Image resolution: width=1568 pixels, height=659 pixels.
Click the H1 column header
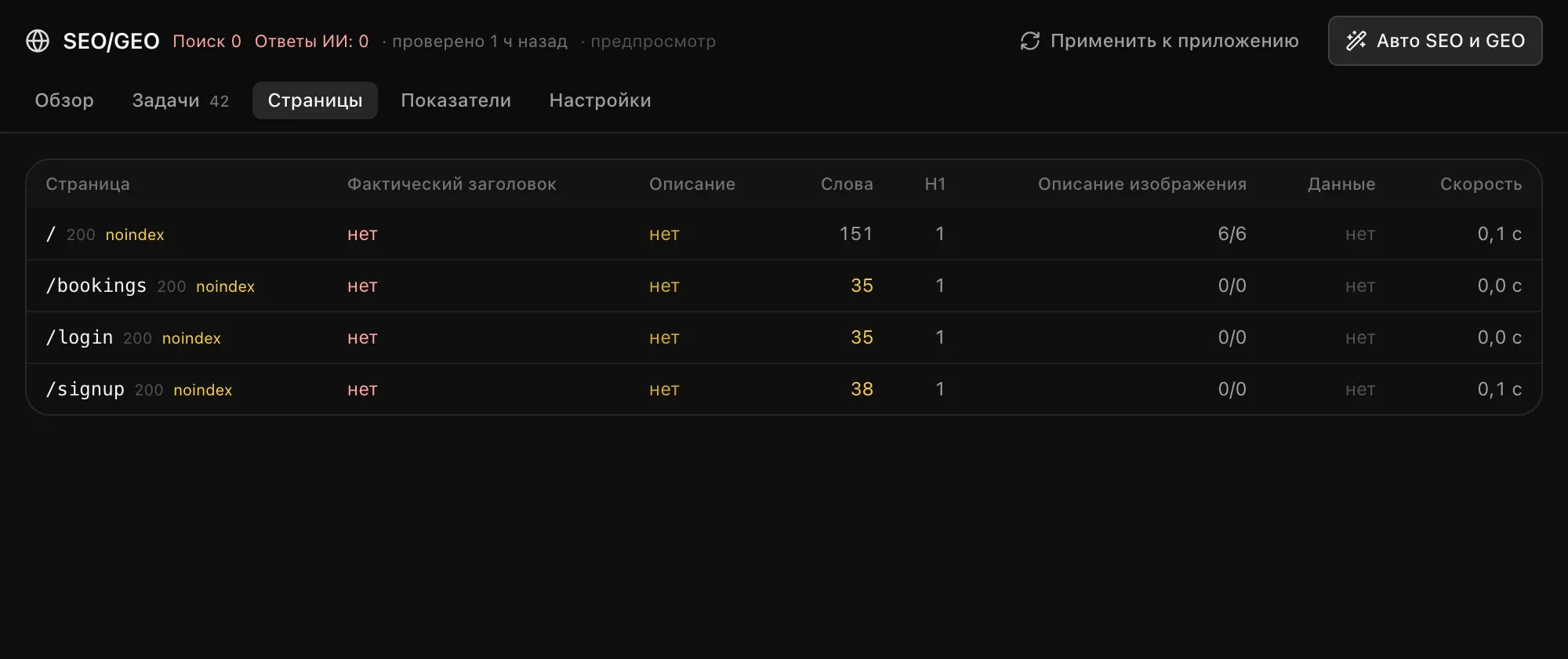click(x=935, y=184)
